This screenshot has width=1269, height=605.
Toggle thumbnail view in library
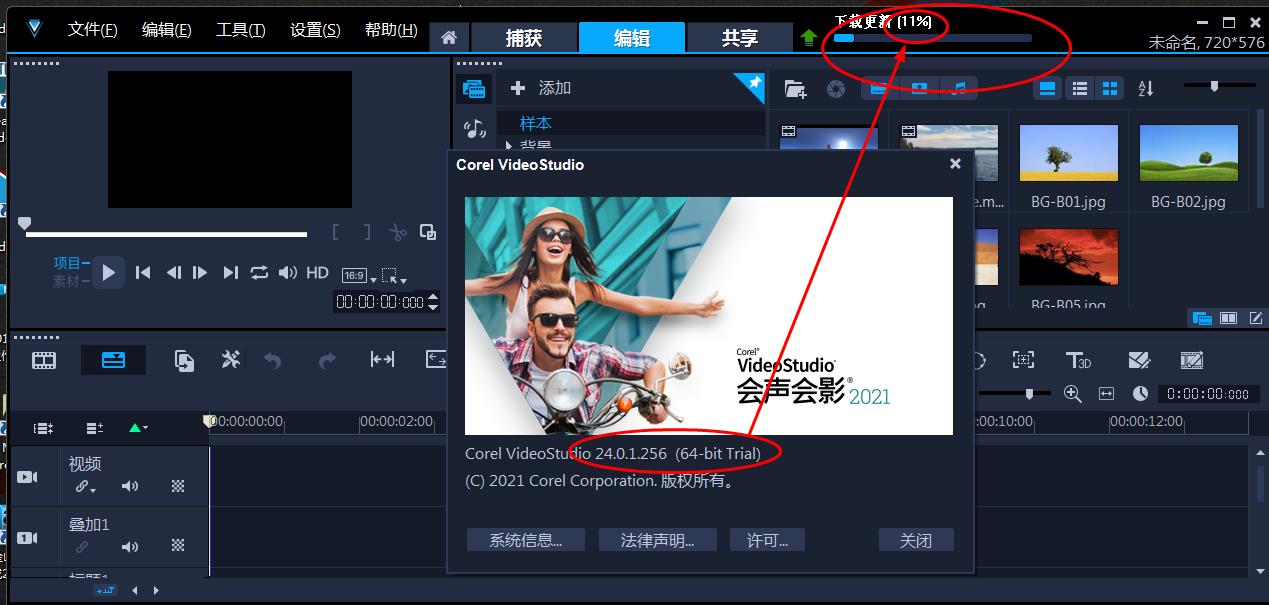coord(1047,88)
